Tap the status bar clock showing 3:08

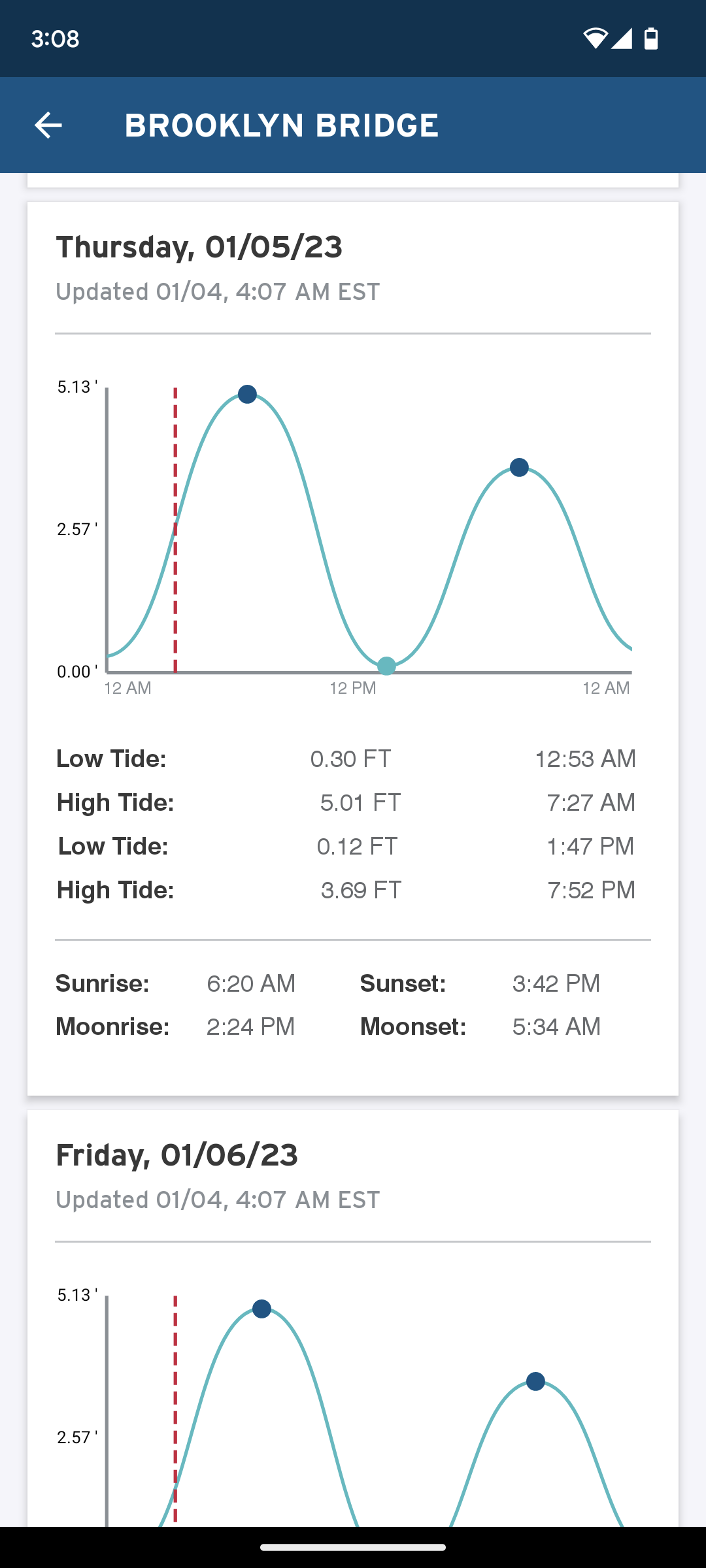56,39
